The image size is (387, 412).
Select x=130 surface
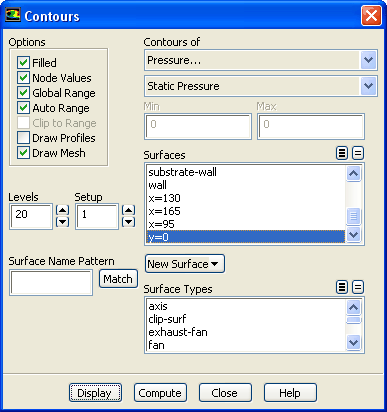(246, 198)
